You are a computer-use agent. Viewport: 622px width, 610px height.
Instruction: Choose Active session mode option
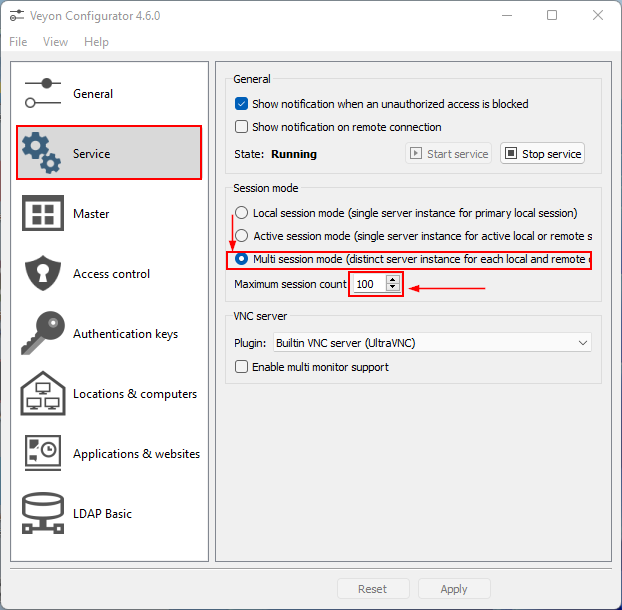pos(241,236)
